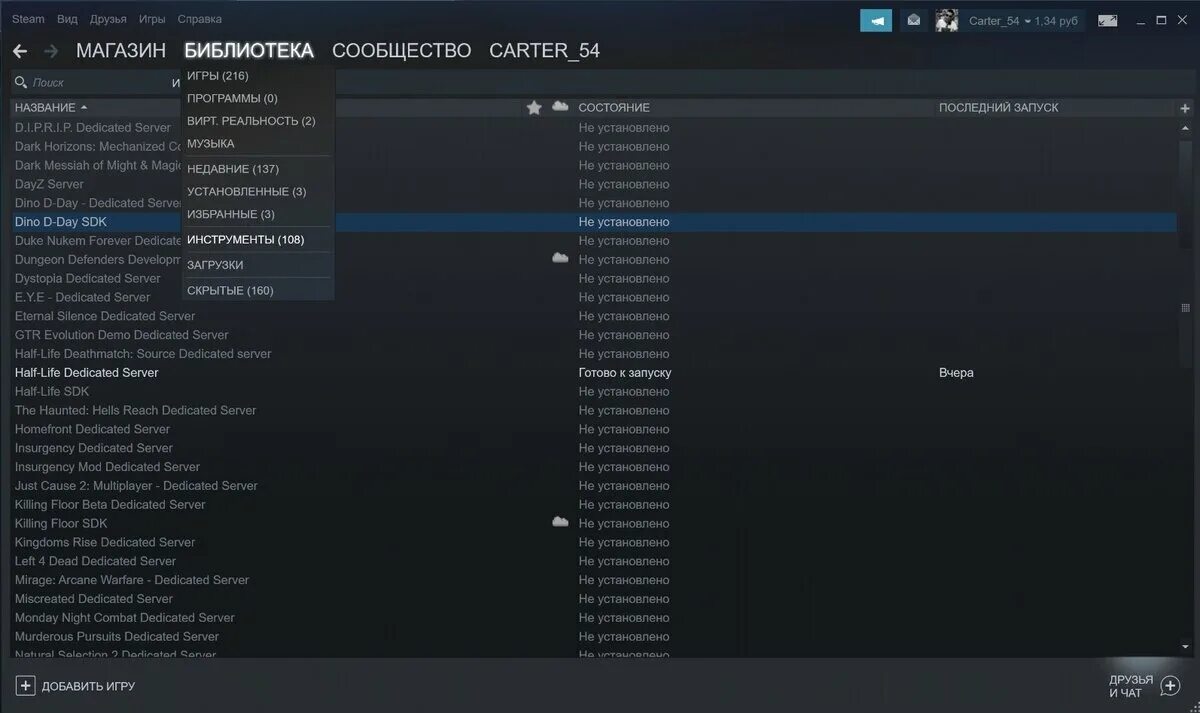Select Insurgency Mod Dedicated Server

point(107,467)
